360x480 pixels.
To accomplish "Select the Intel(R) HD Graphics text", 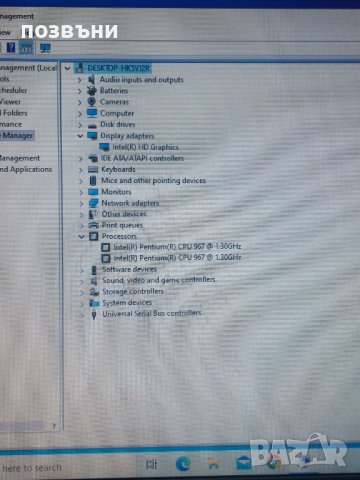I will [x=146, y=147].
